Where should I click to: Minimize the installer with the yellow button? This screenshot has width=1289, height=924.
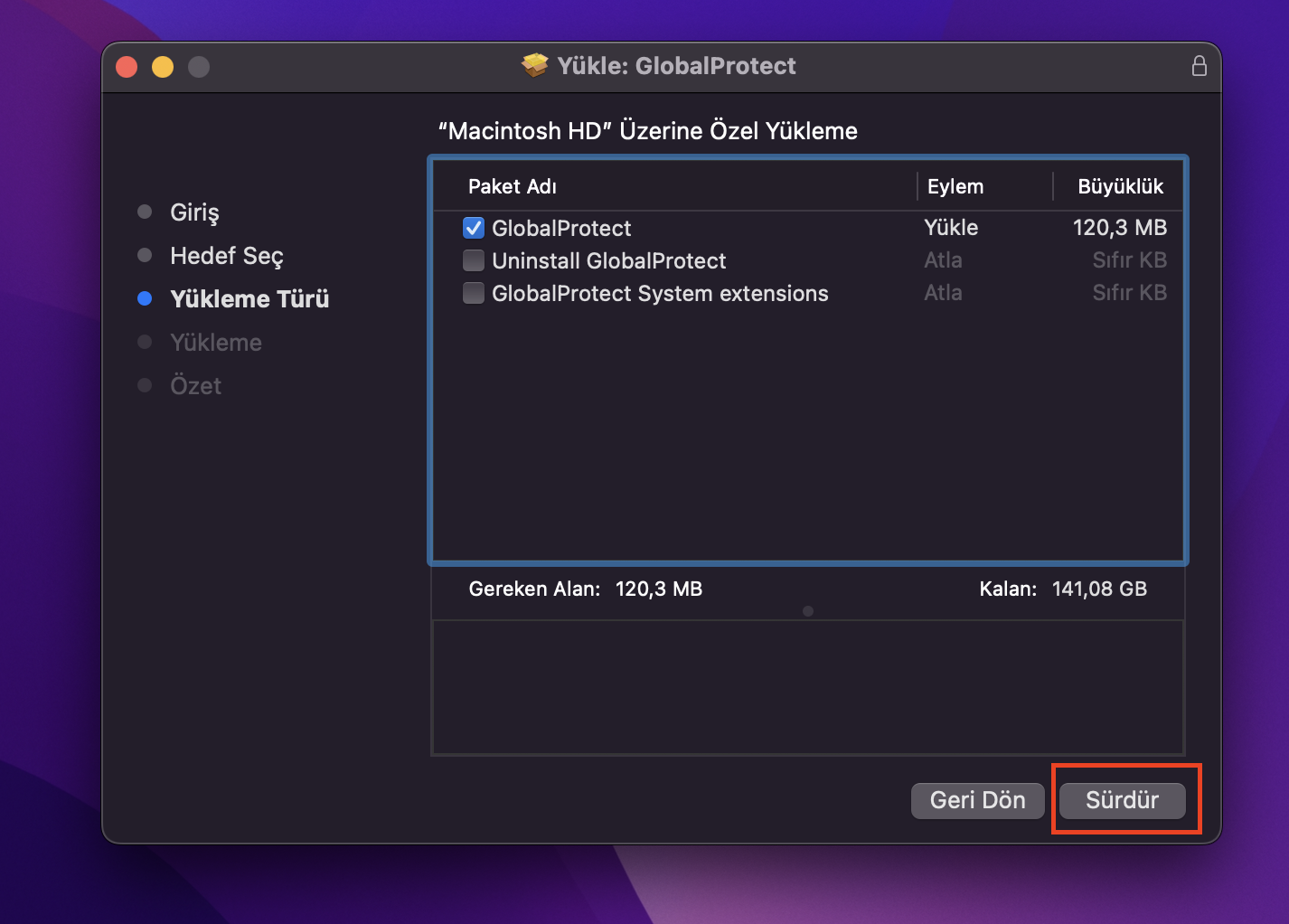coord(163,67)
